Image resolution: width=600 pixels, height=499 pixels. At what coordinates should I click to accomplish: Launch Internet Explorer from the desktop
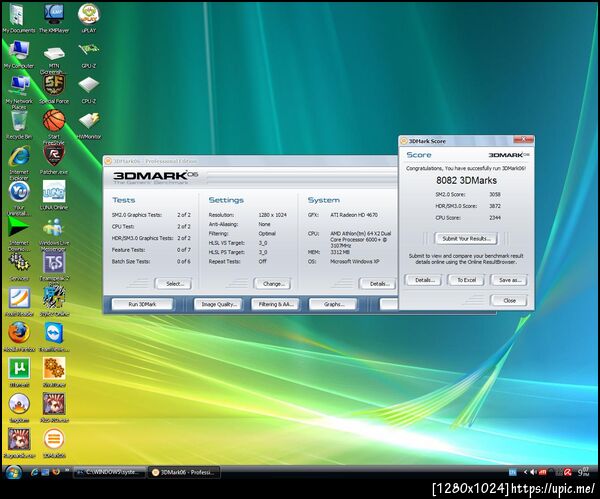19,163
